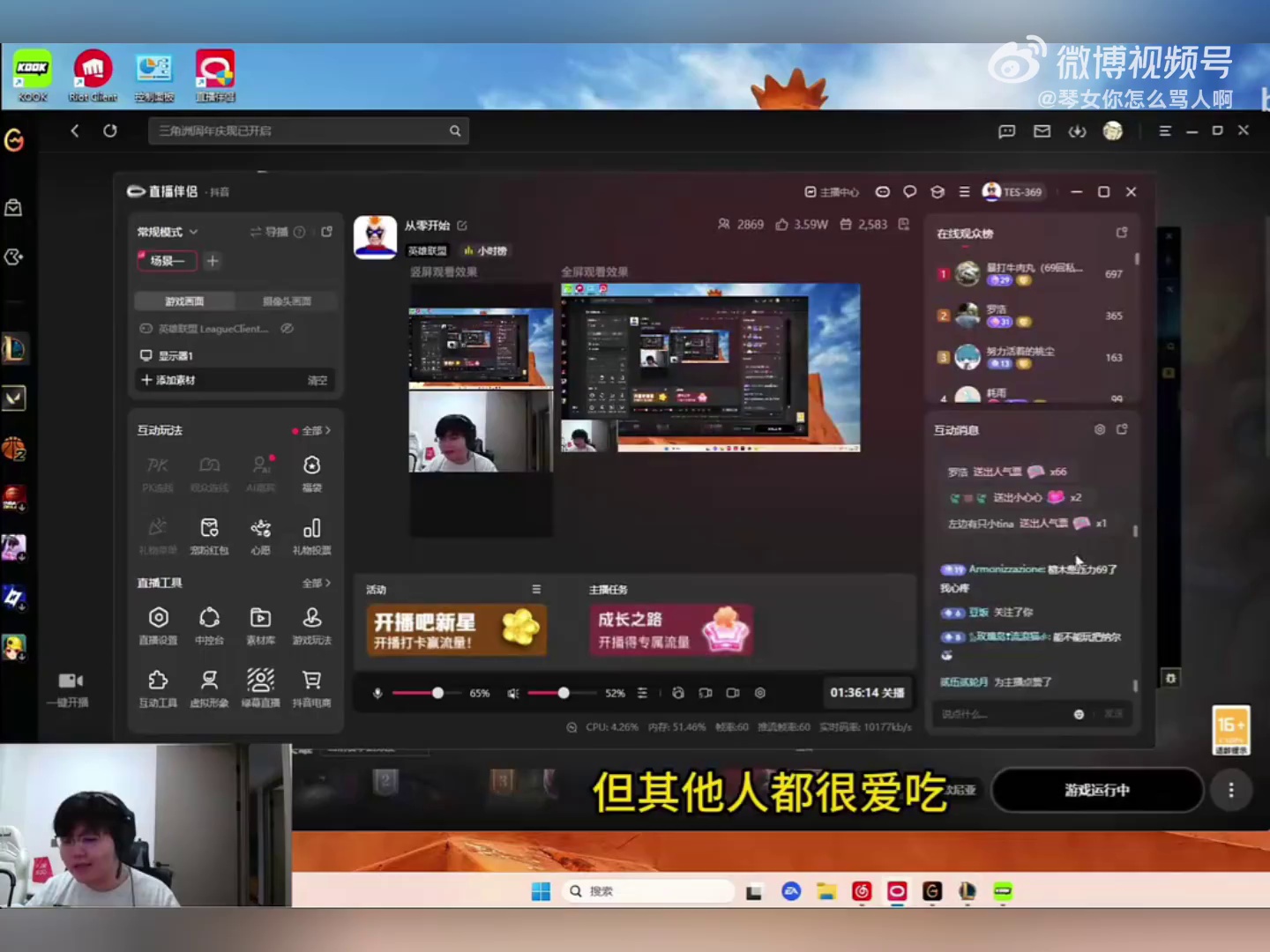Open download icon in outer game client
Screen dimensions: 1270x952
[1077, 131]
